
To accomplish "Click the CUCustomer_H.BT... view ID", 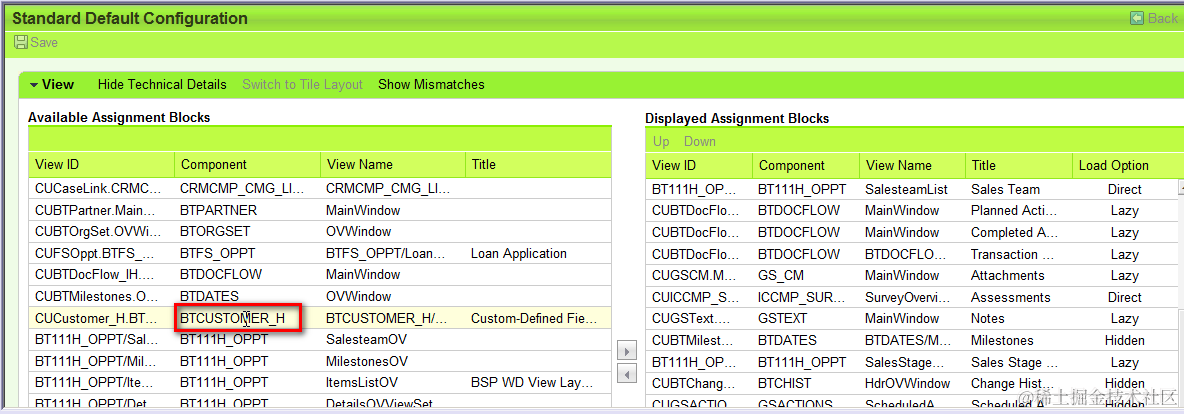I will point(102,318).
